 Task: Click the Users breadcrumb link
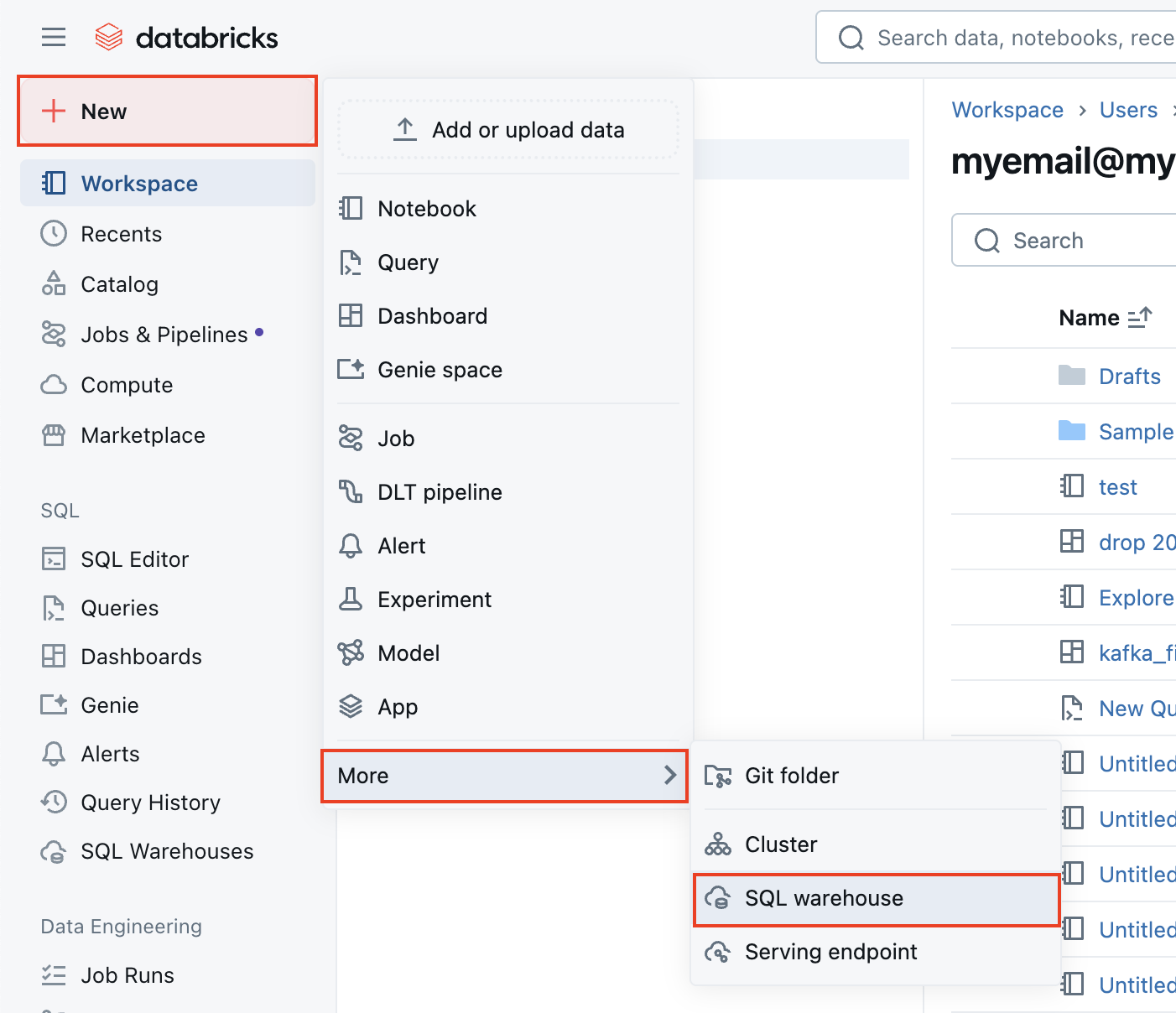[x=1128, y=110]
